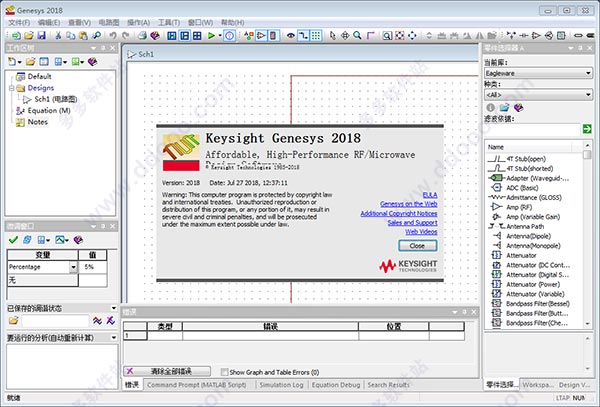
Task: Toggle the four-pane tile layout icon
Action: (x=197, y=36)
